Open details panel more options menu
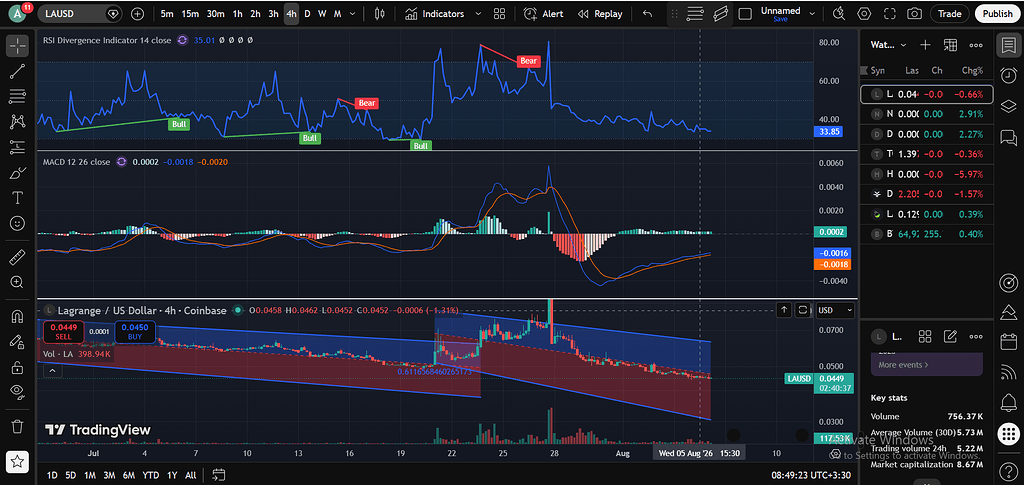 point(976,337)
